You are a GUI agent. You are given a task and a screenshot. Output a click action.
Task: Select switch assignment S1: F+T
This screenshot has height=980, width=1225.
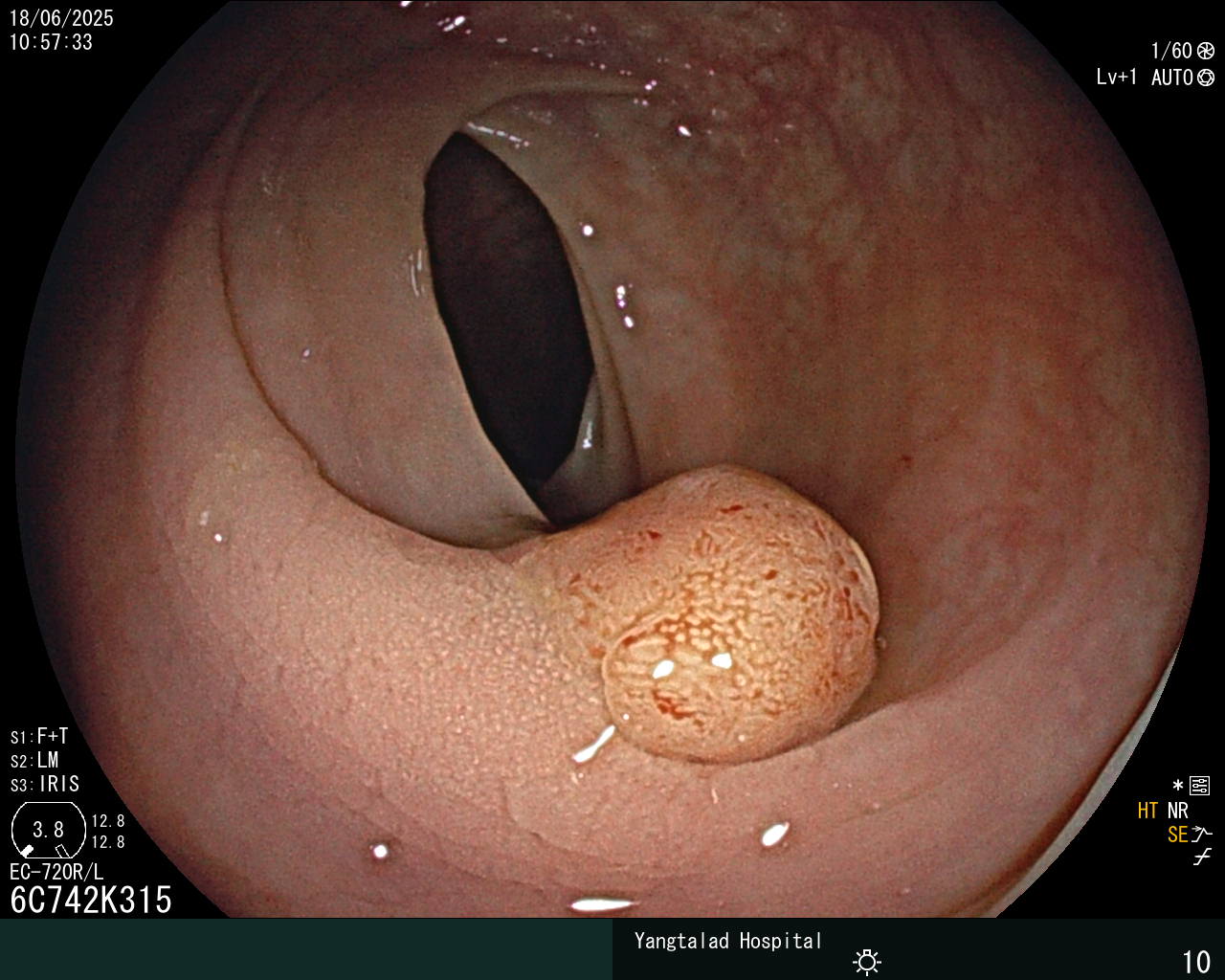coord(39,737)
